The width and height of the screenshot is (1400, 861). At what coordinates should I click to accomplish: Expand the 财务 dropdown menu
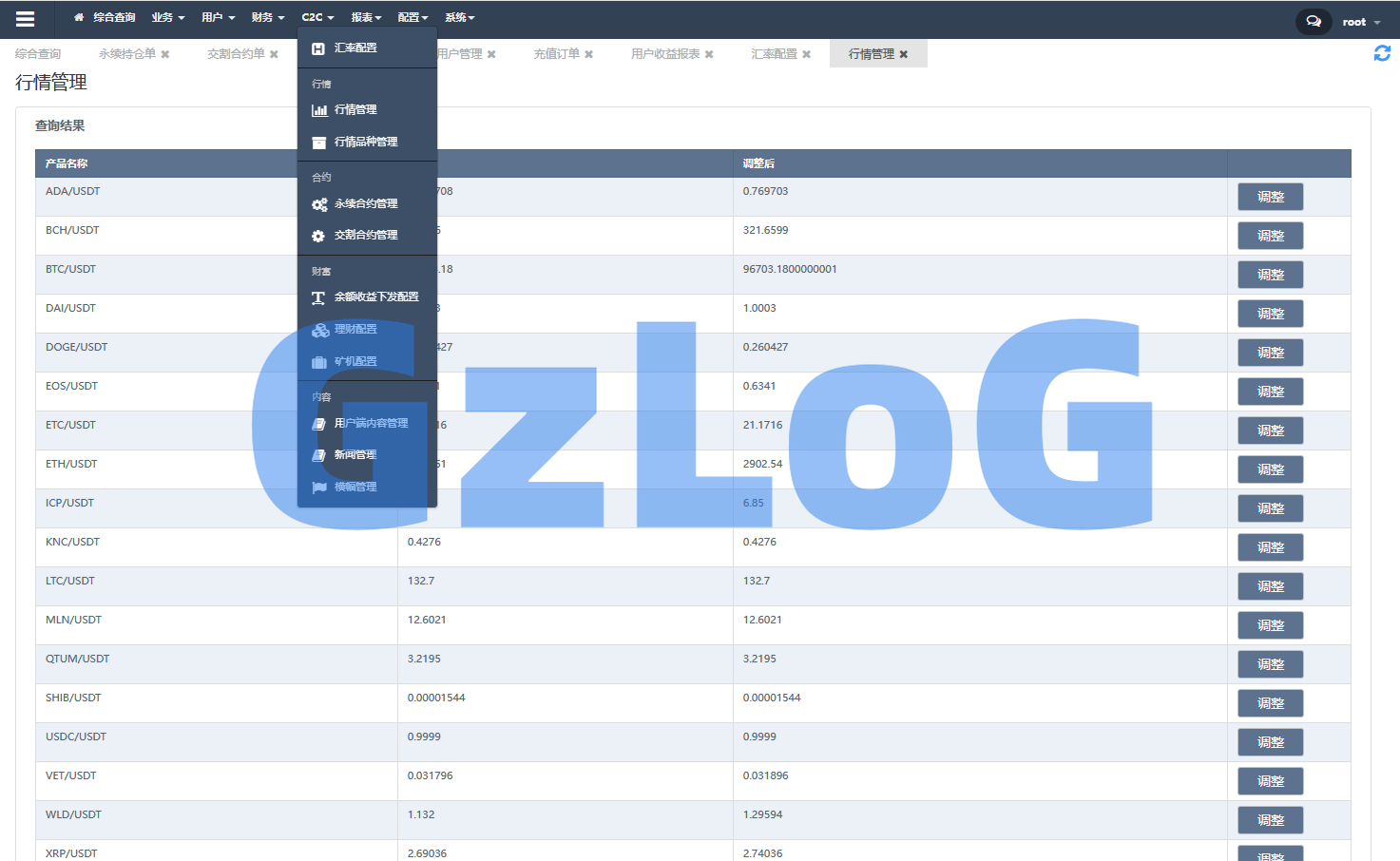pos(268,18)
